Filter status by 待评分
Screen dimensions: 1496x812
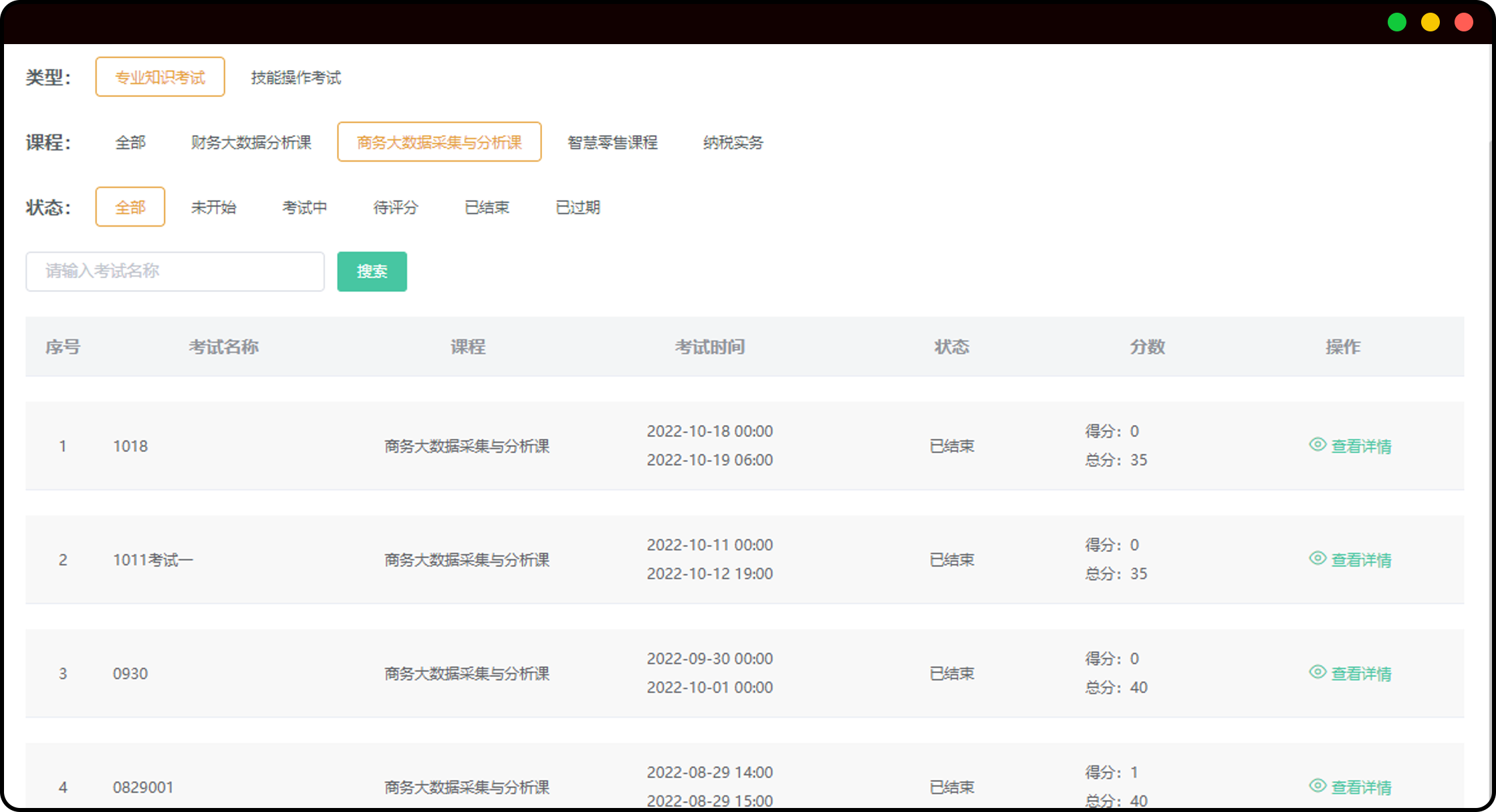tap(396, 207)
